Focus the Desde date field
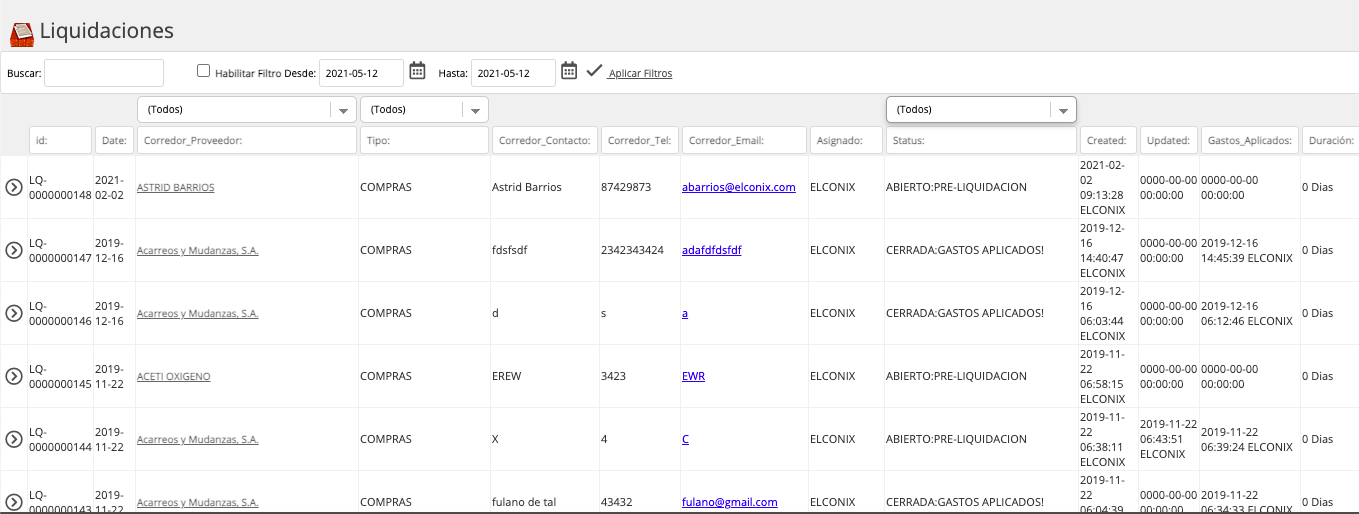Image resolution: width=1359 pixels, height=514 pixels. [x=361, y=73]
